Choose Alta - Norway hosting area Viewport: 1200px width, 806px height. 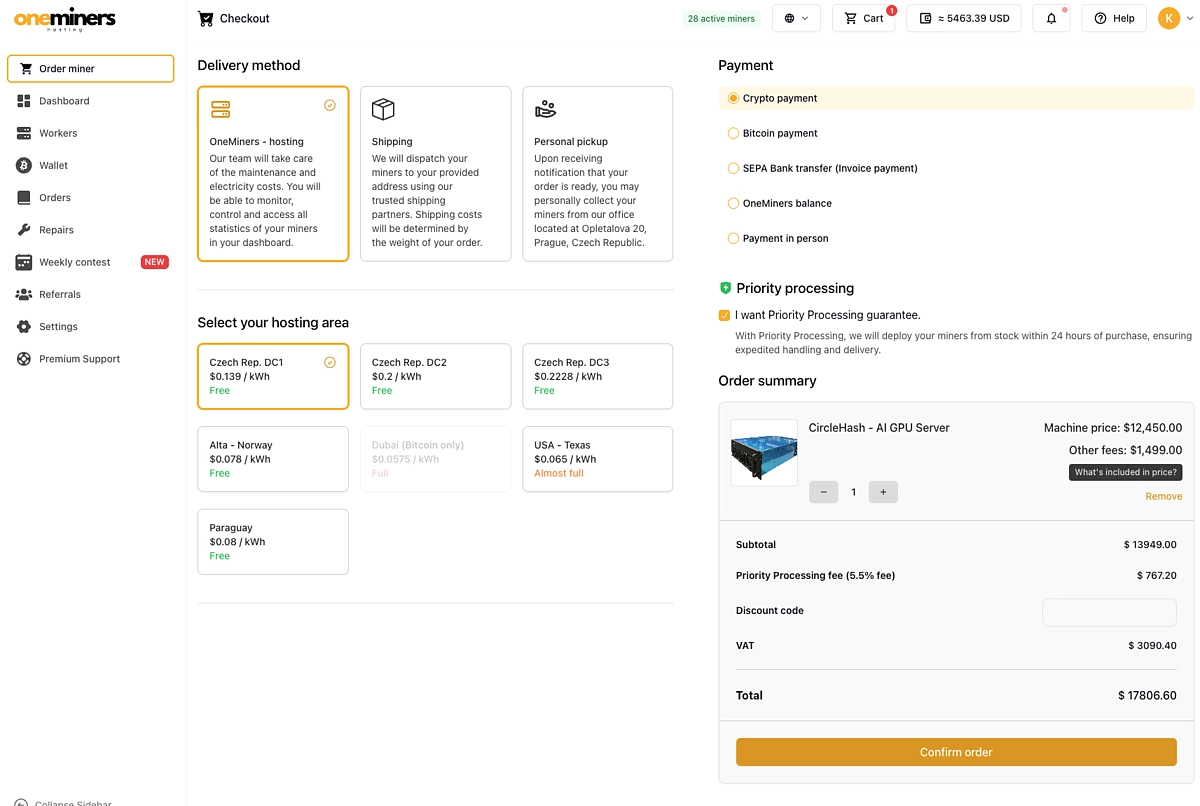click(x=273, y=459)
